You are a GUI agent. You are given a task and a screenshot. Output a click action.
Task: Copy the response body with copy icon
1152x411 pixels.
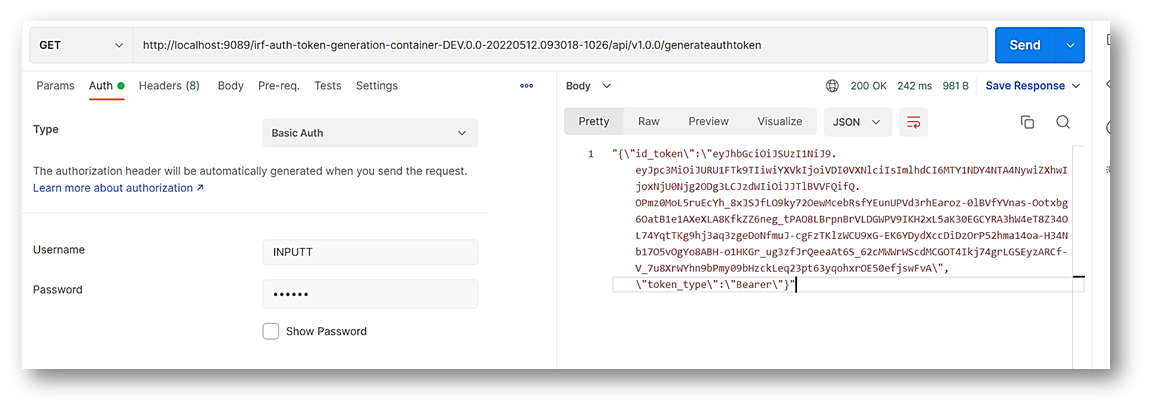click(x=1026, y=122)
